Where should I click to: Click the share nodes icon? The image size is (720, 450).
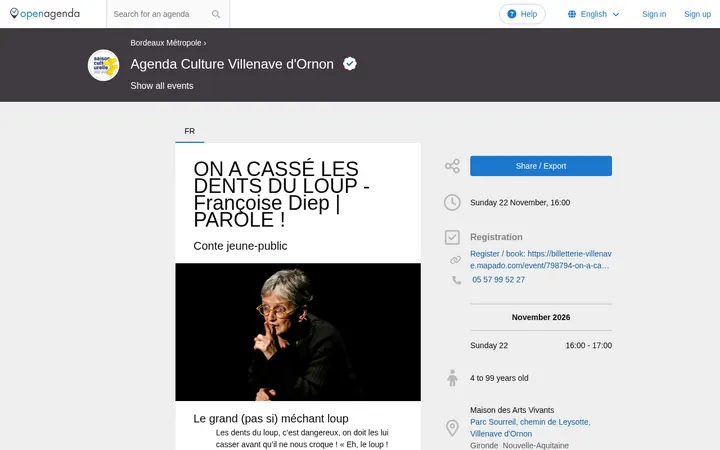click(452, 166)
